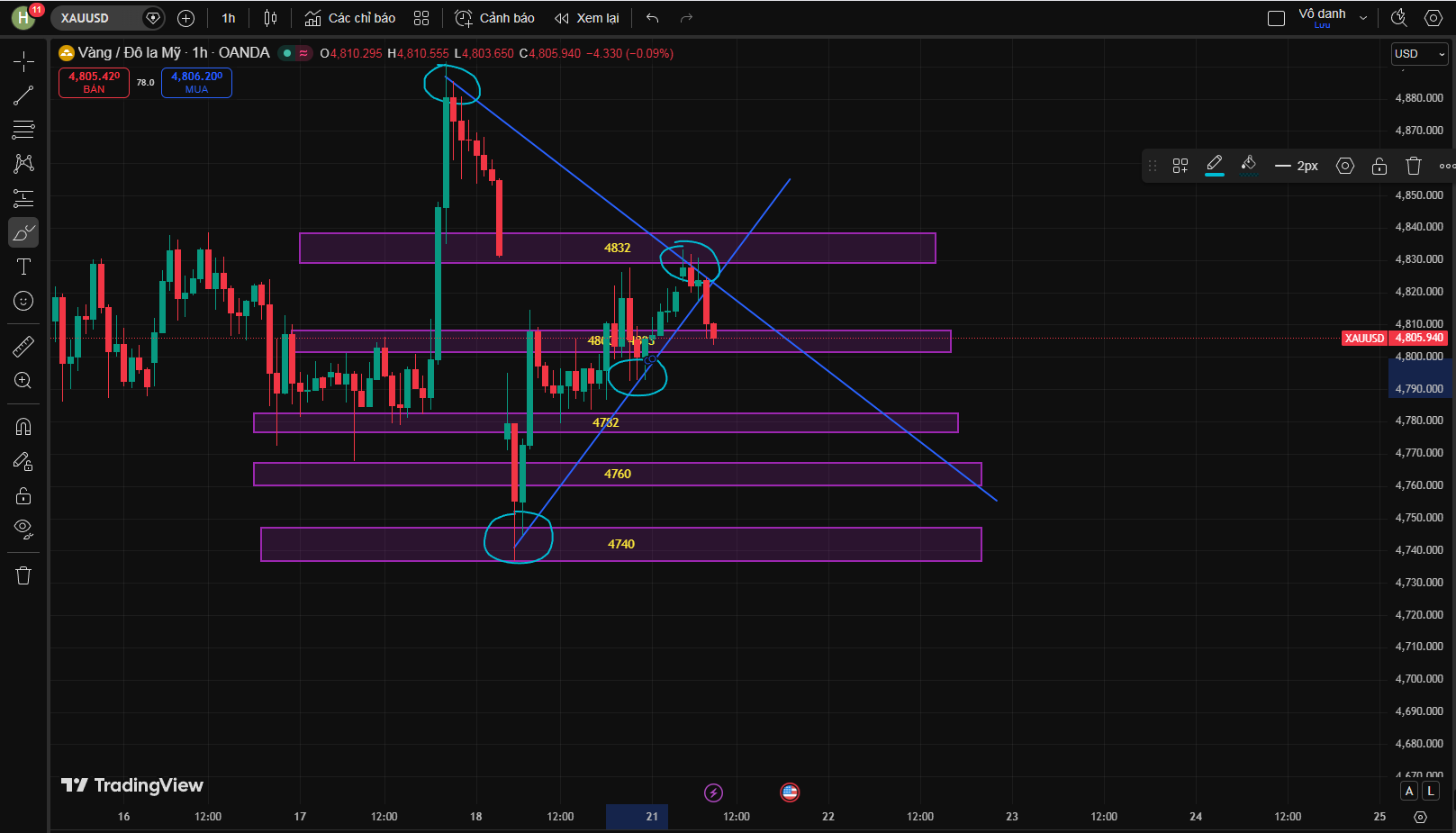
Task: Click the purple lightning event marker
Action: pyautogui.click(x=713, y=792)
